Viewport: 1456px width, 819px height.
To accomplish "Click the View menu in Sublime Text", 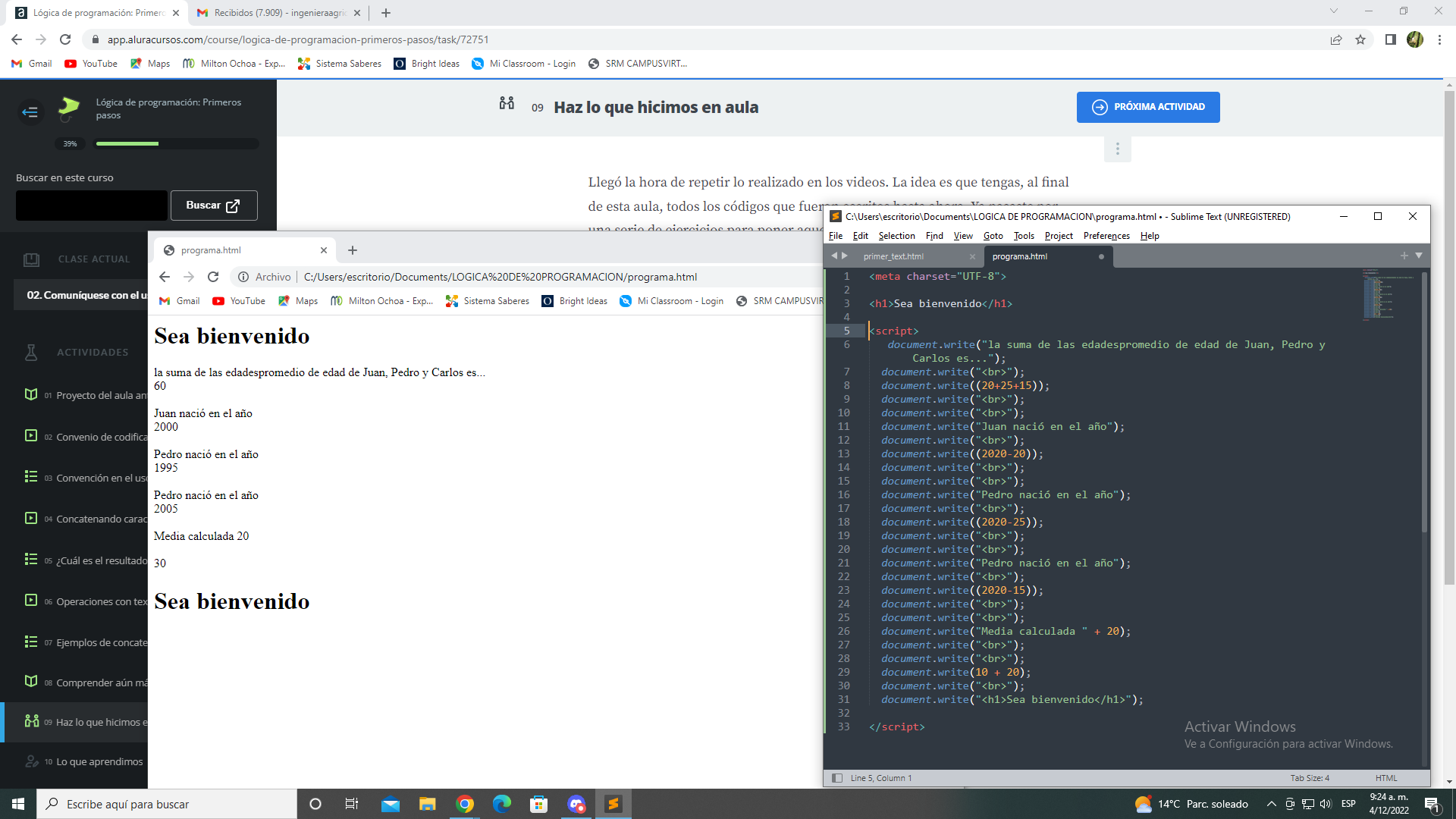I will (962, 236).
